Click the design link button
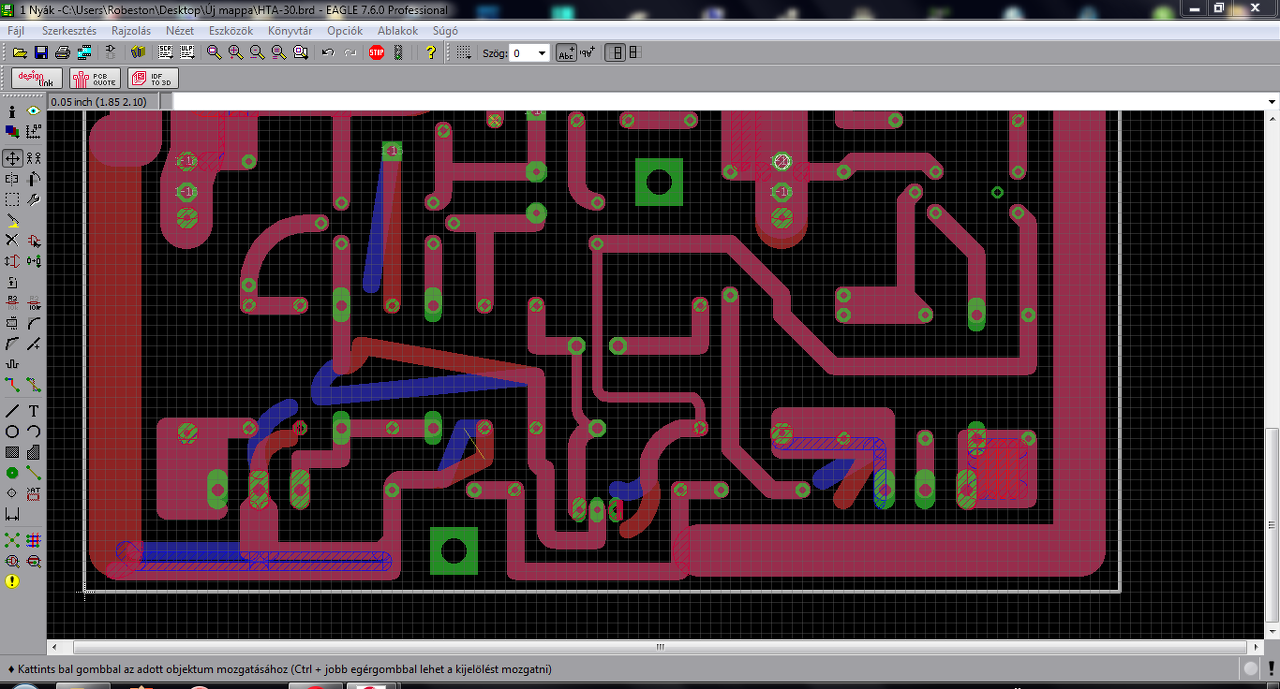Image resolution: width=1280 pixels, height=689 pixels. tap(37, 78)
